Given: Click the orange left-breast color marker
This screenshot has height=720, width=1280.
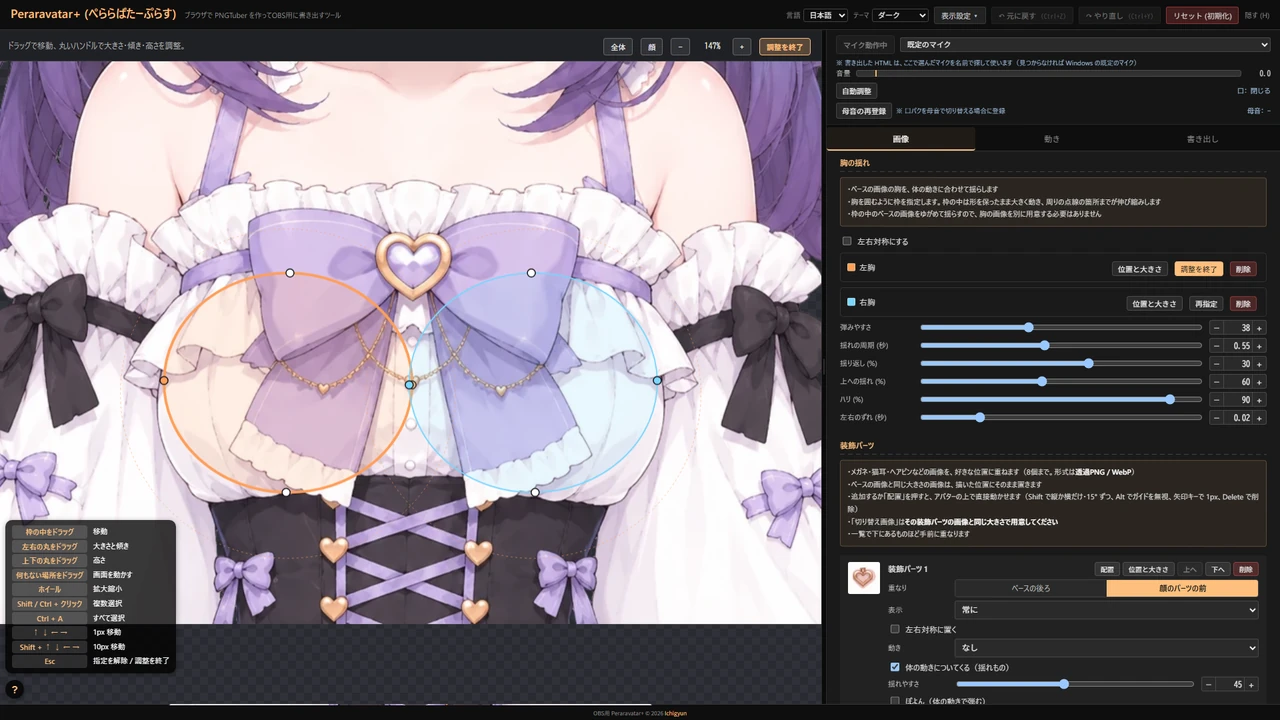Looking at the screenshot, I should (x=851, y=268).
